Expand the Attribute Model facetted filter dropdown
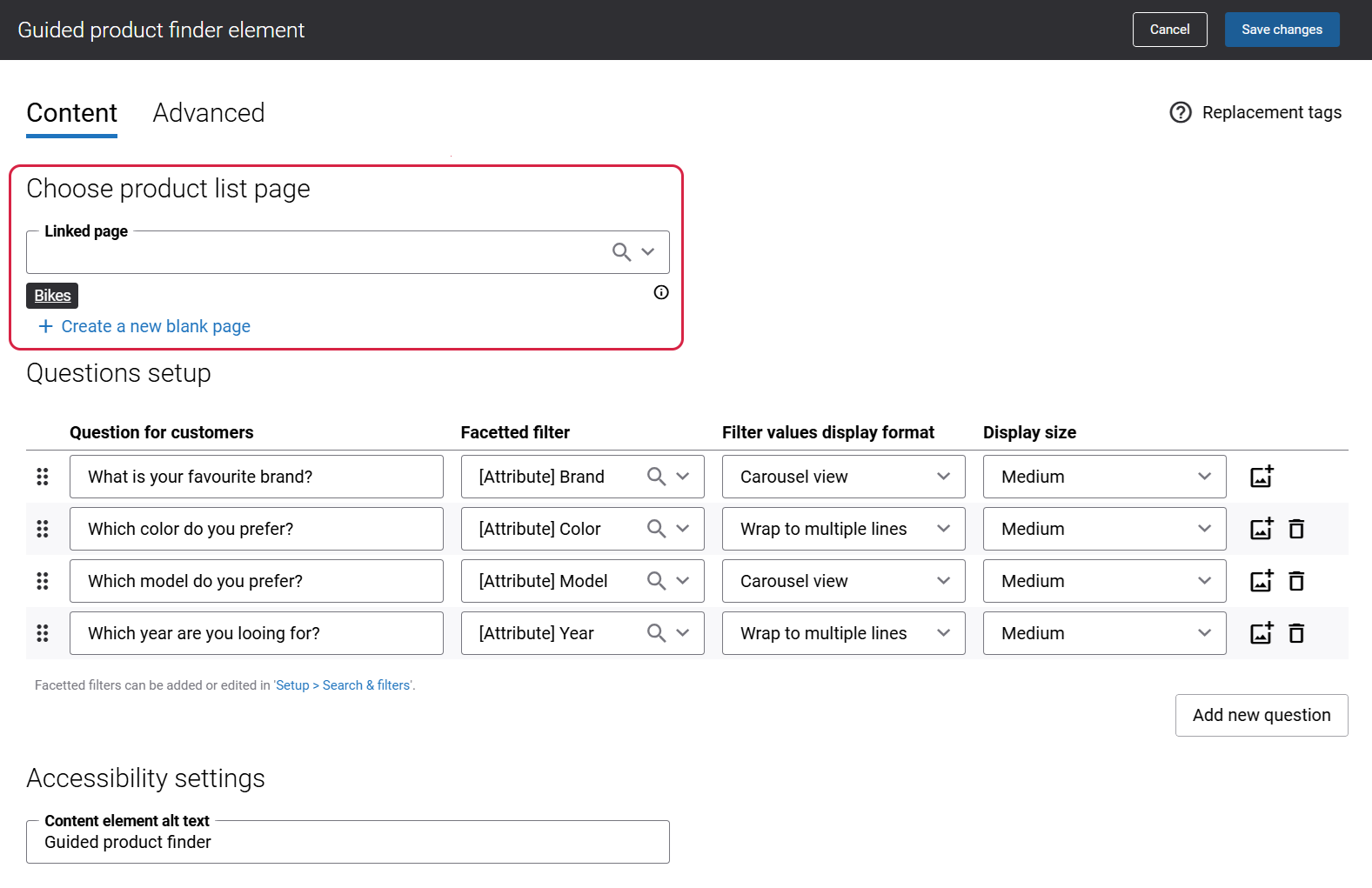This screenshot has width=1372, height=888. click(x=683, y=581)
